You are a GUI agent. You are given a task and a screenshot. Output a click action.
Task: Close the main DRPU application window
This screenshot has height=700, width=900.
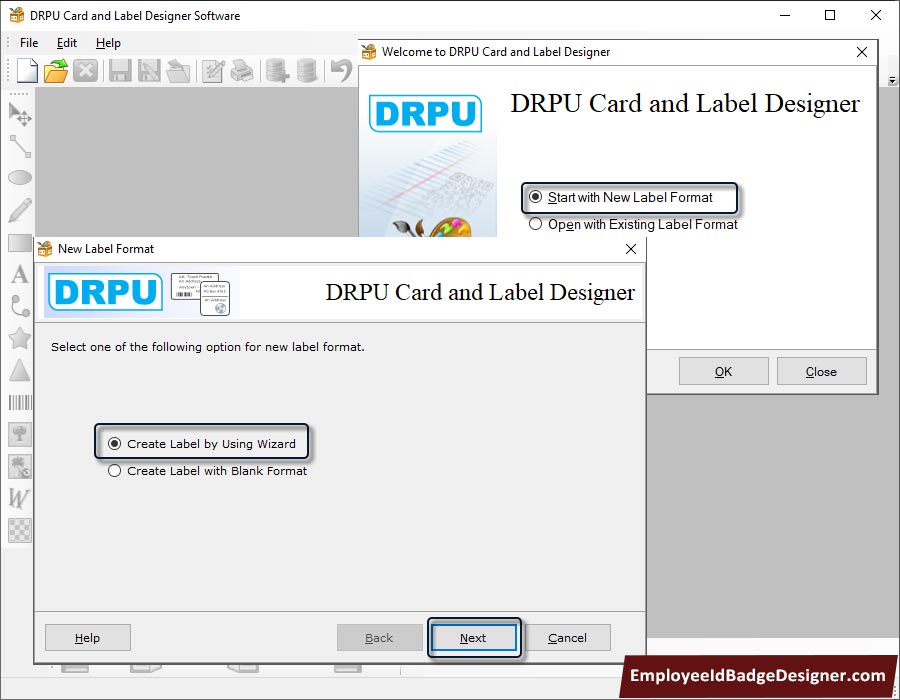[x=875, y=15]
